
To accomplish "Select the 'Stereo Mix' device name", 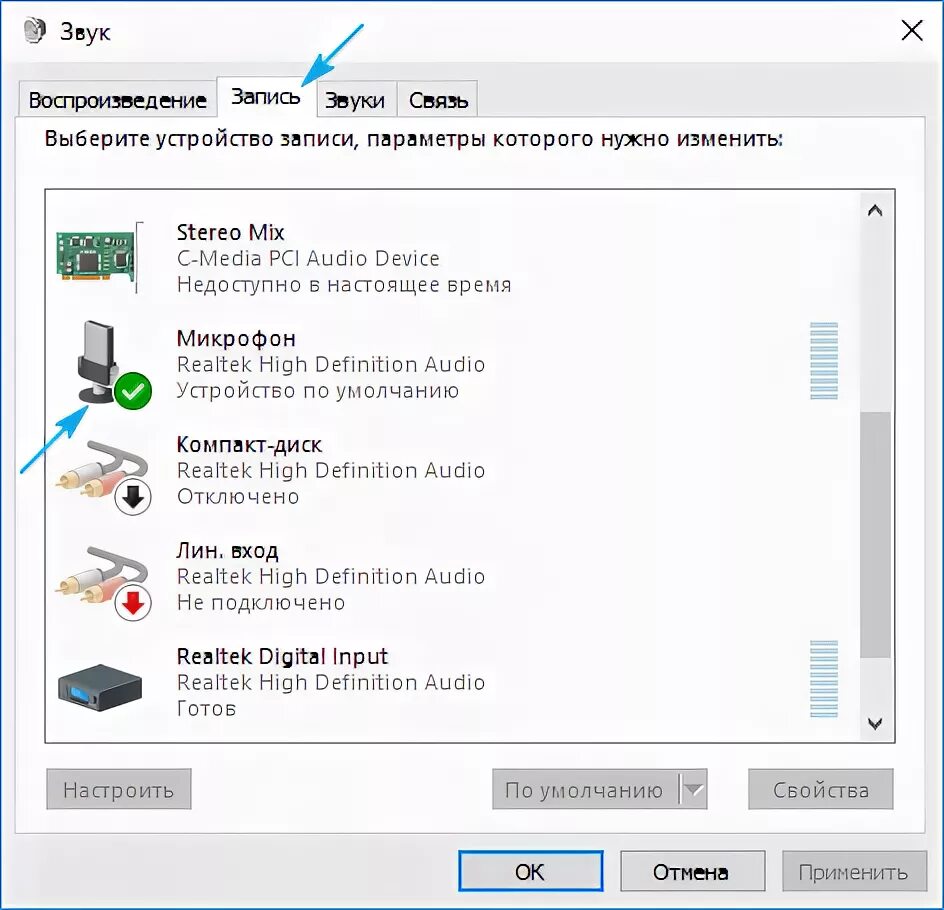I will 230,232.
